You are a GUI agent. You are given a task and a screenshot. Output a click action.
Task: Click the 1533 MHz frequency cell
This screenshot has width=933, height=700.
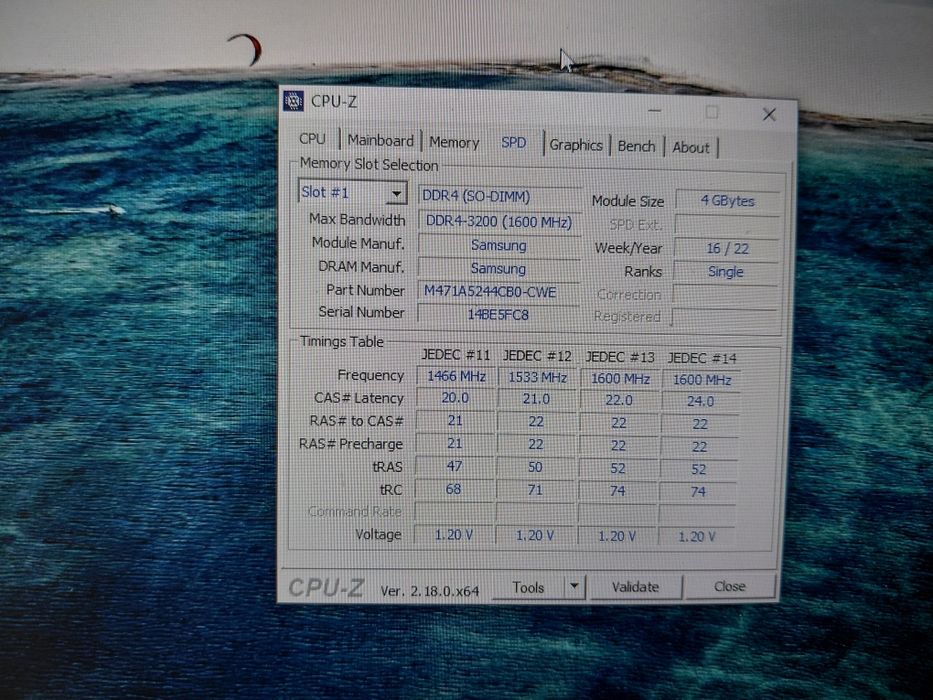(537, 377)
